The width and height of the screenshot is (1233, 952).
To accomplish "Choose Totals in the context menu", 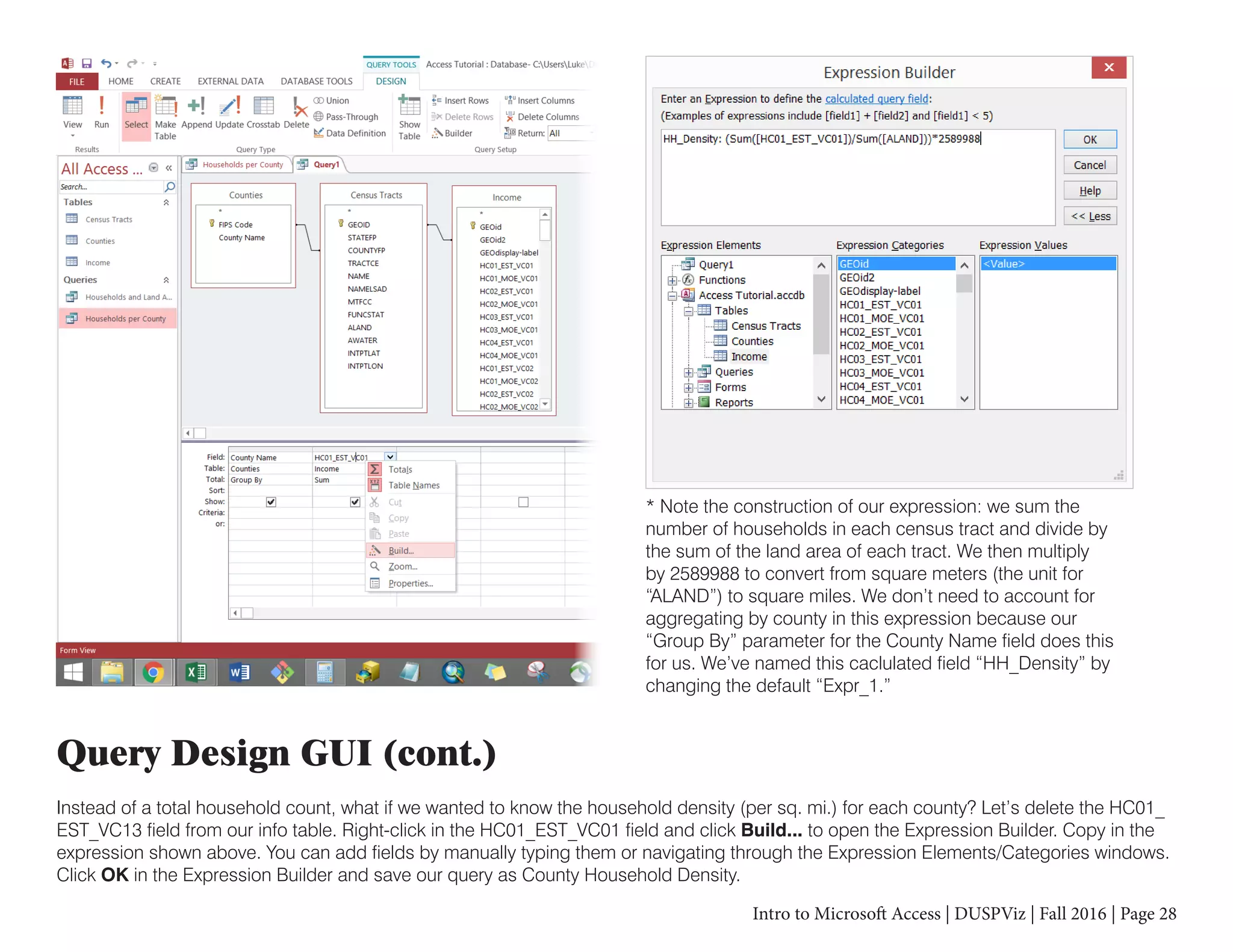I will 410,469.
